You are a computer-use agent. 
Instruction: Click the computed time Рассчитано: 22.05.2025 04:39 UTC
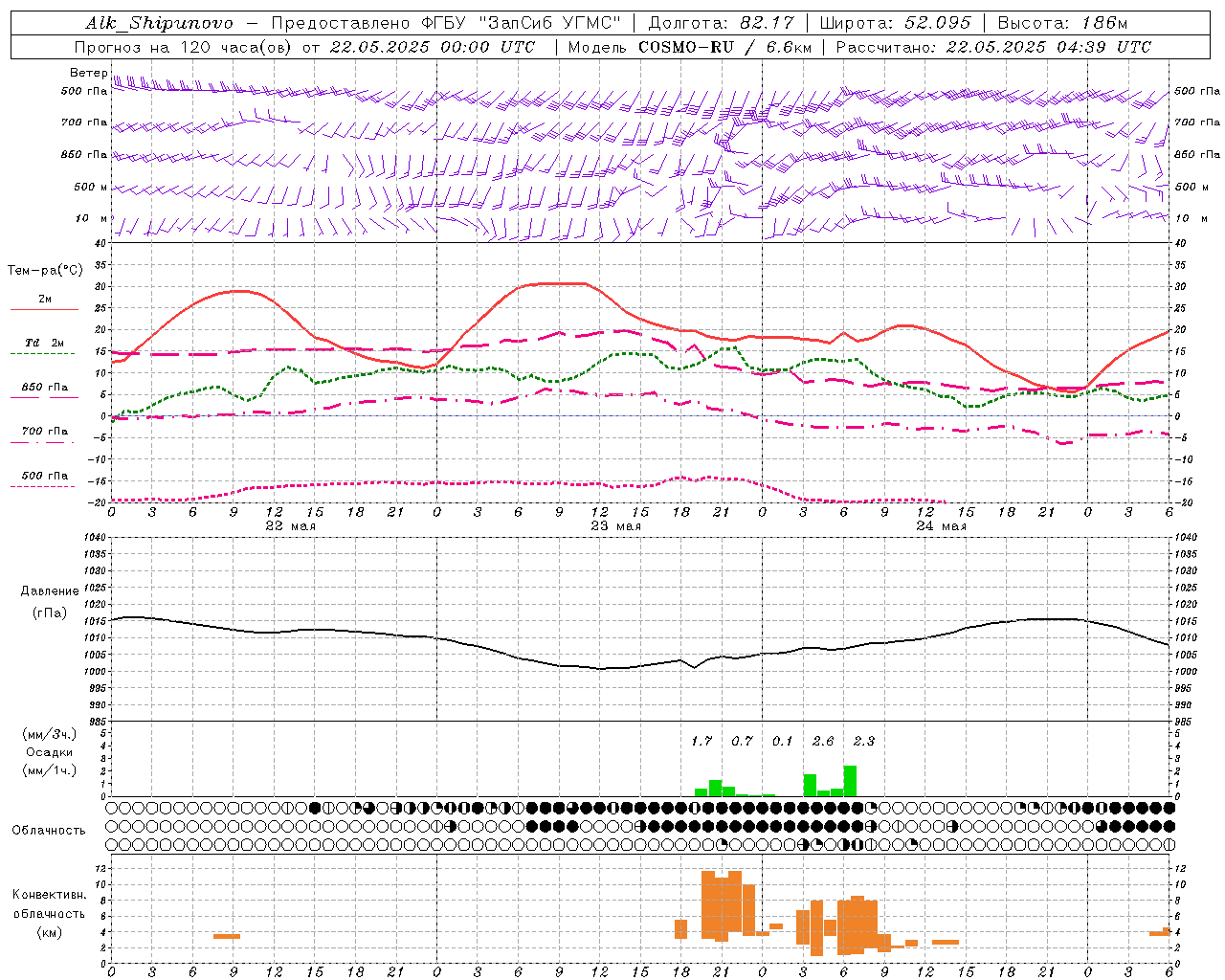click(x=993, y=47)
